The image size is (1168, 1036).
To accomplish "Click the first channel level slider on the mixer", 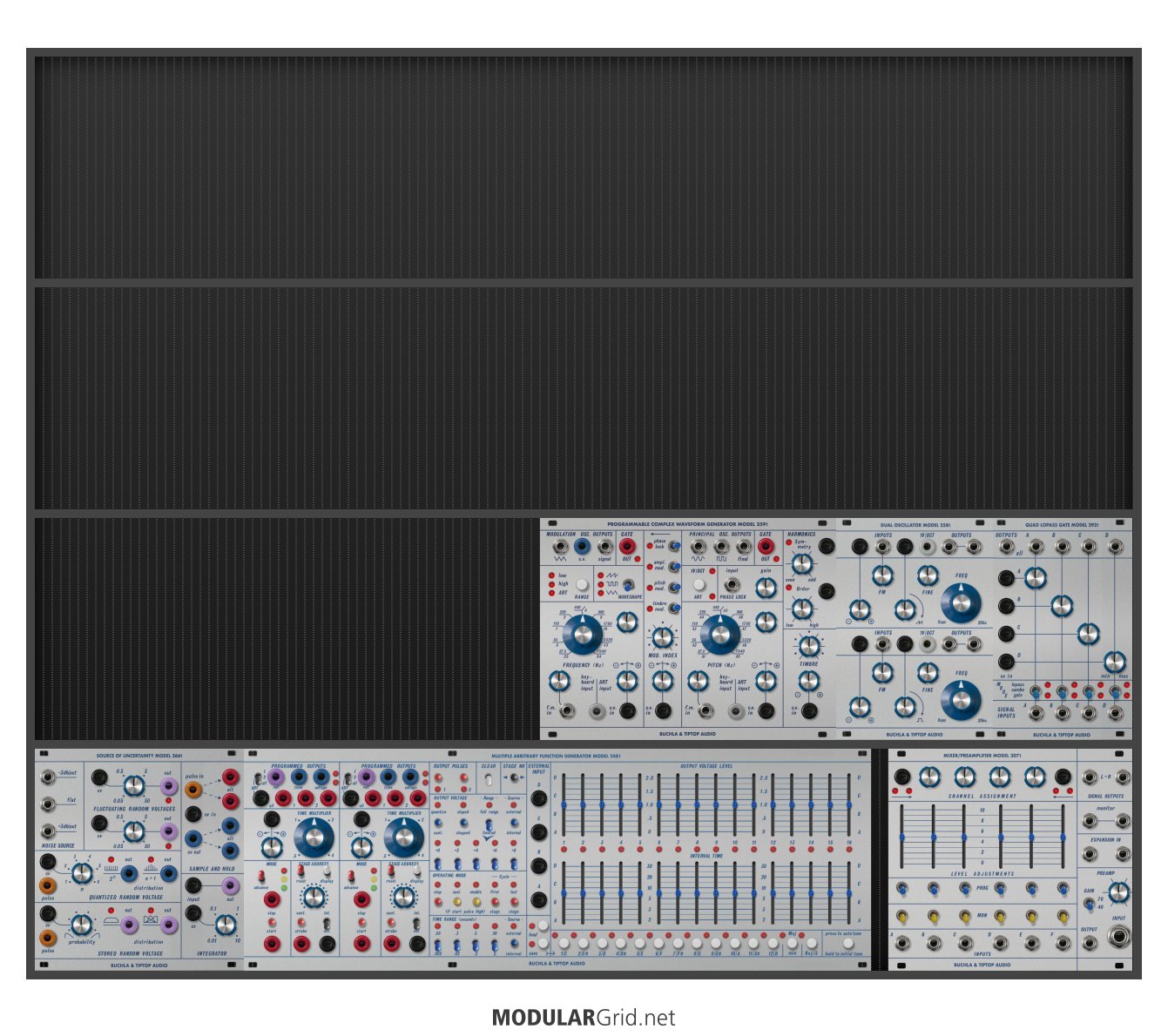I will coord(902,837).
